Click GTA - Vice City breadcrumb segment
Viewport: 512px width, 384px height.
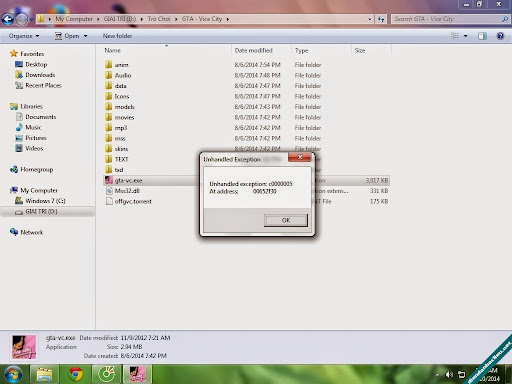tap(202, 19)
